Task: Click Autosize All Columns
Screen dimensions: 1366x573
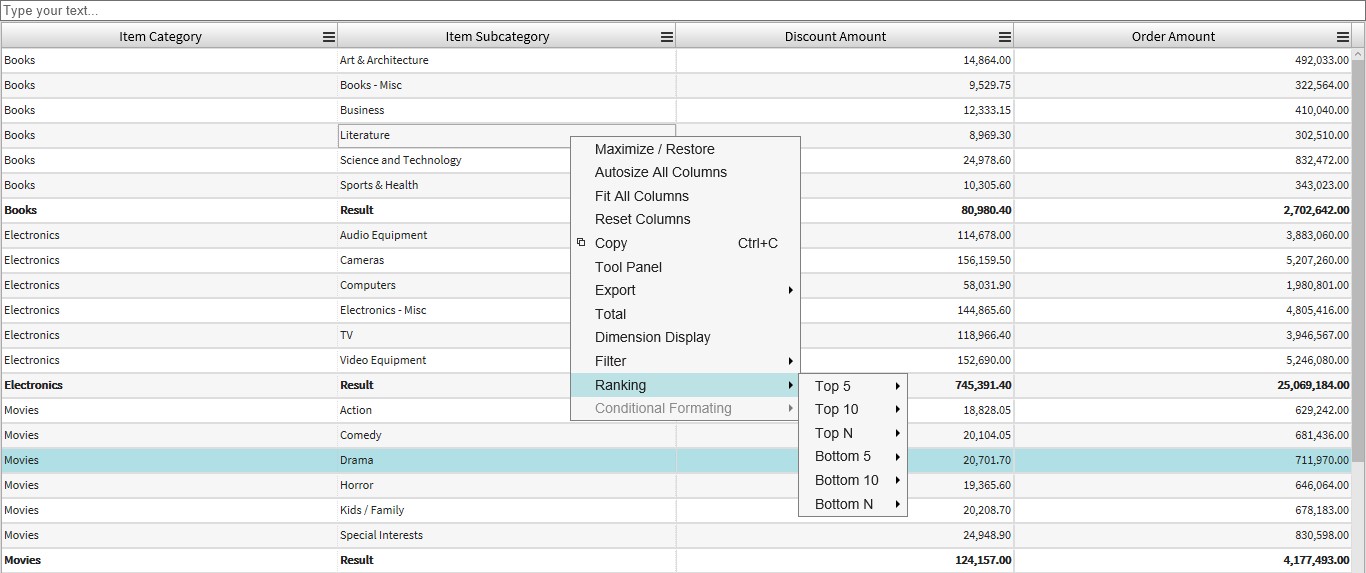Action: click(x=660, y=172)
